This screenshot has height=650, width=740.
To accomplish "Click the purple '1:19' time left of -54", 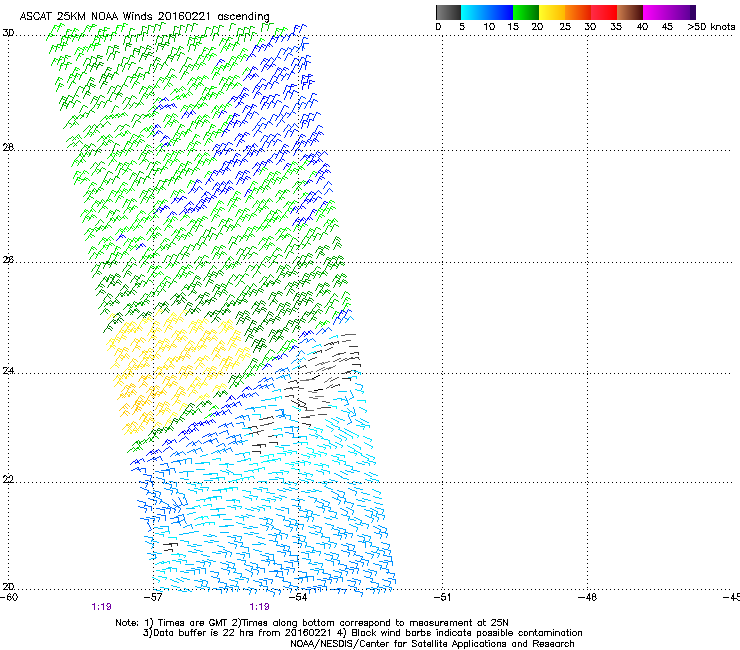I will 260,607.
